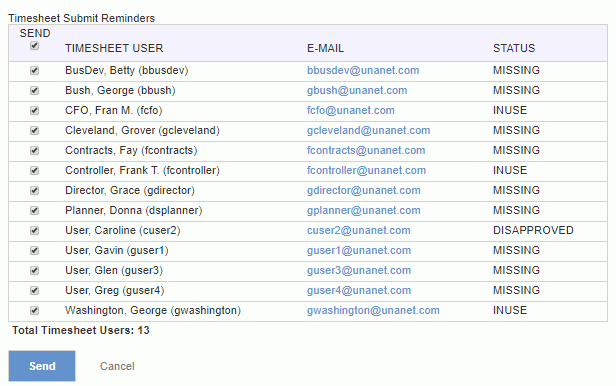Open the fcontroller@unanet.com email link
The width and height of the screenshot is (616, 386).
pos(367,170)
